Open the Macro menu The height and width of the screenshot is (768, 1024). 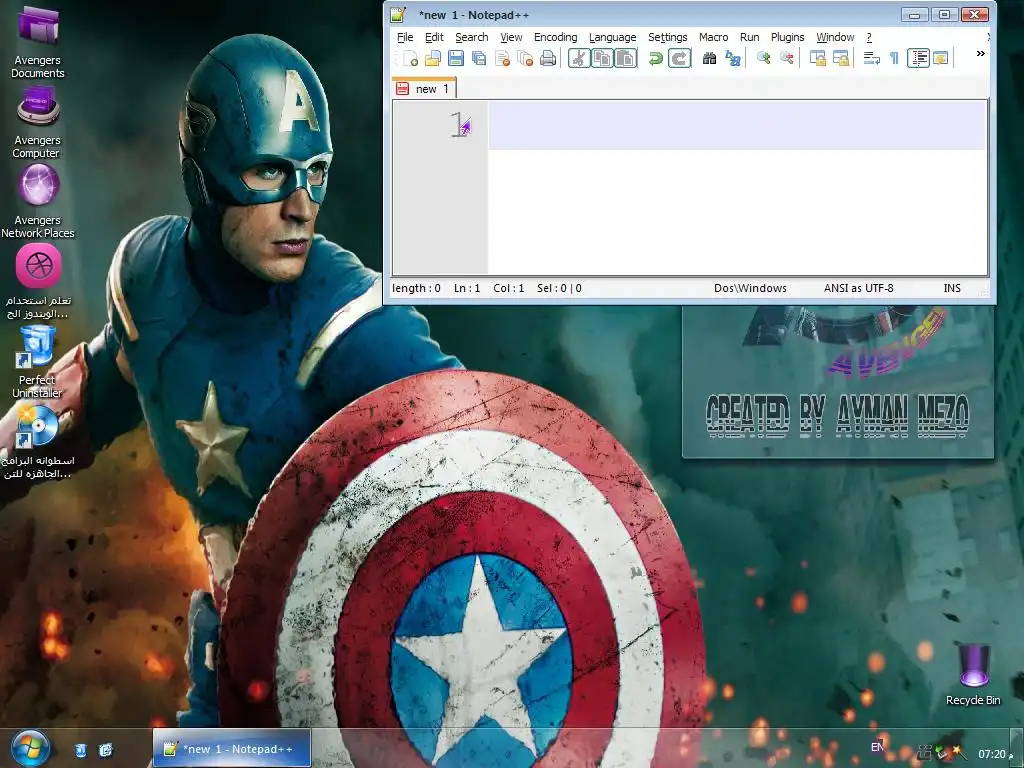(713, 37)
